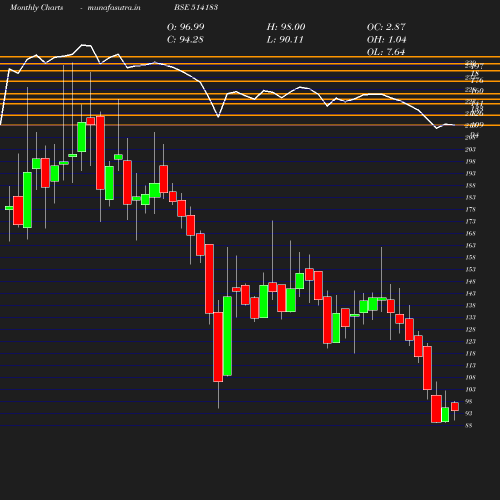
Task: Click the "OC: 2.87" readout
Action: pyautogui.click(x=386, y=27)
